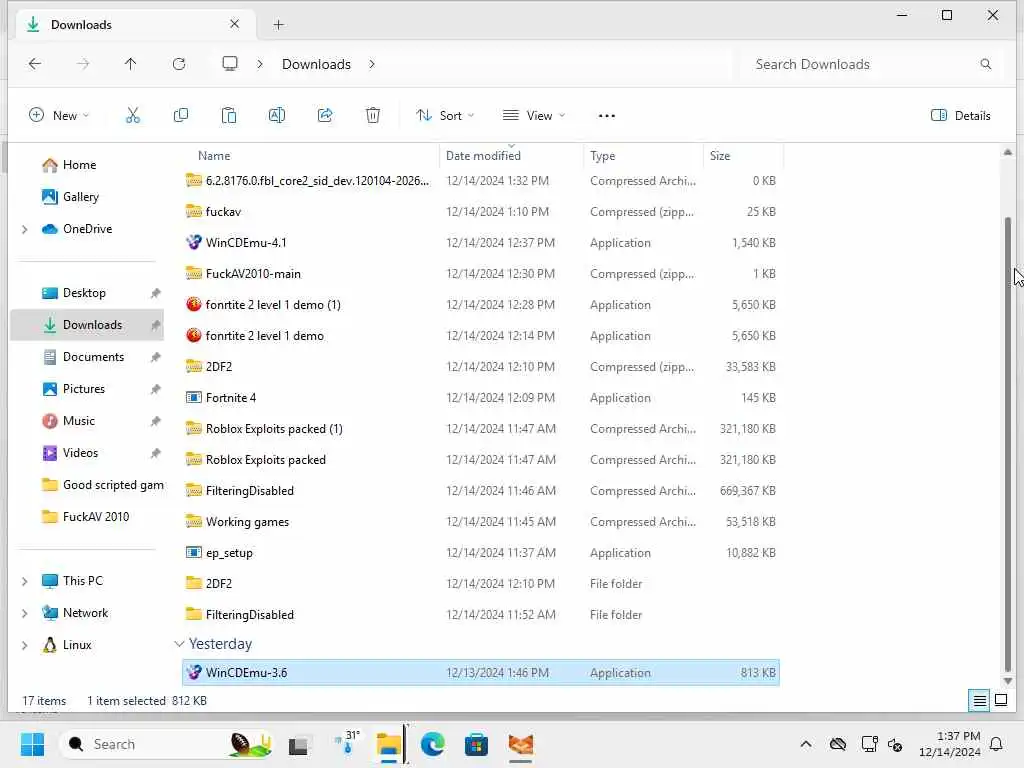Screen dimensions: 1024x768
Task: Select the Fortnite 4 application
Action: click(x=481, y=398)
